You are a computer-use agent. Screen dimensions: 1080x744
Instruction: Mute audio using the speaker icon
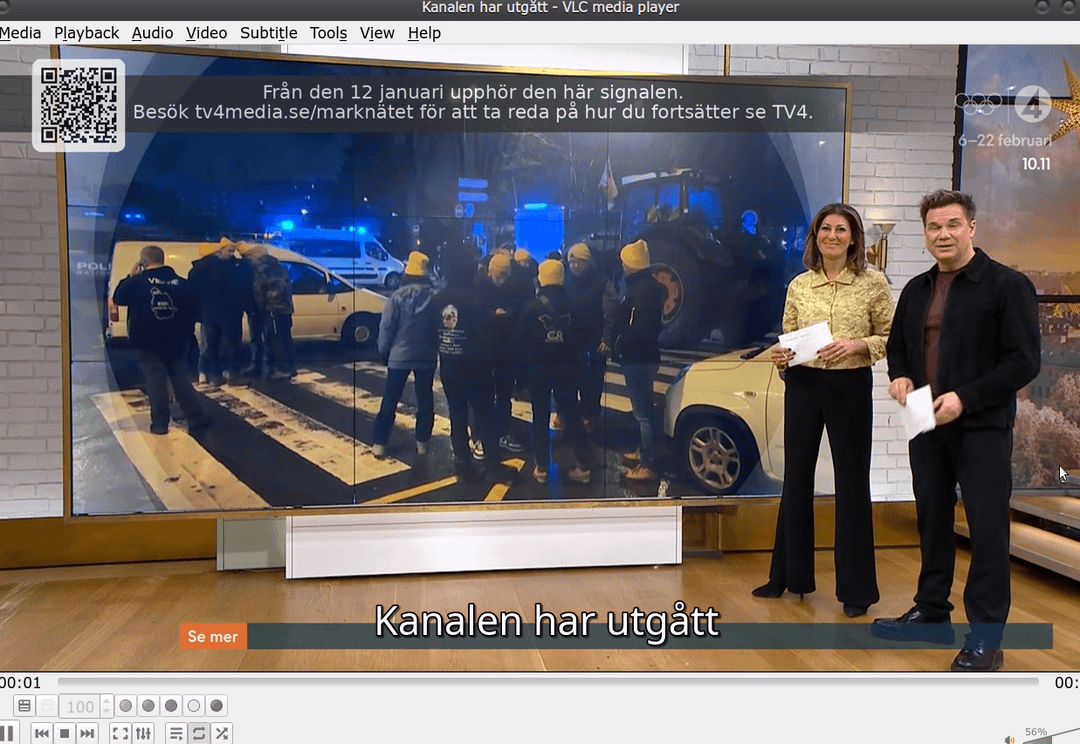point(1010,739)
